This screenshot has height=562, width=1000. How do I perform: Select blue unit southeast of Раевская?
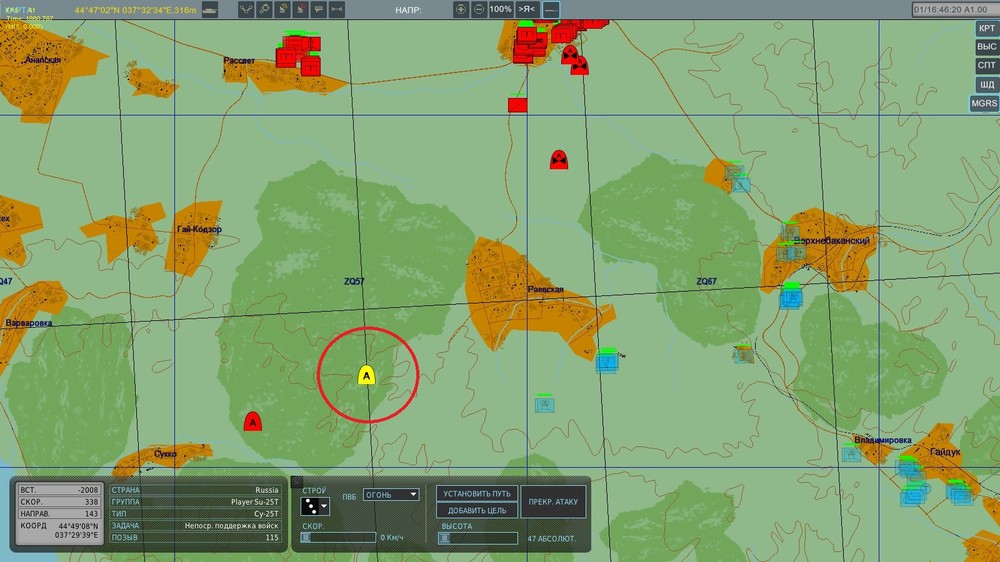click(x=607, y=361)
